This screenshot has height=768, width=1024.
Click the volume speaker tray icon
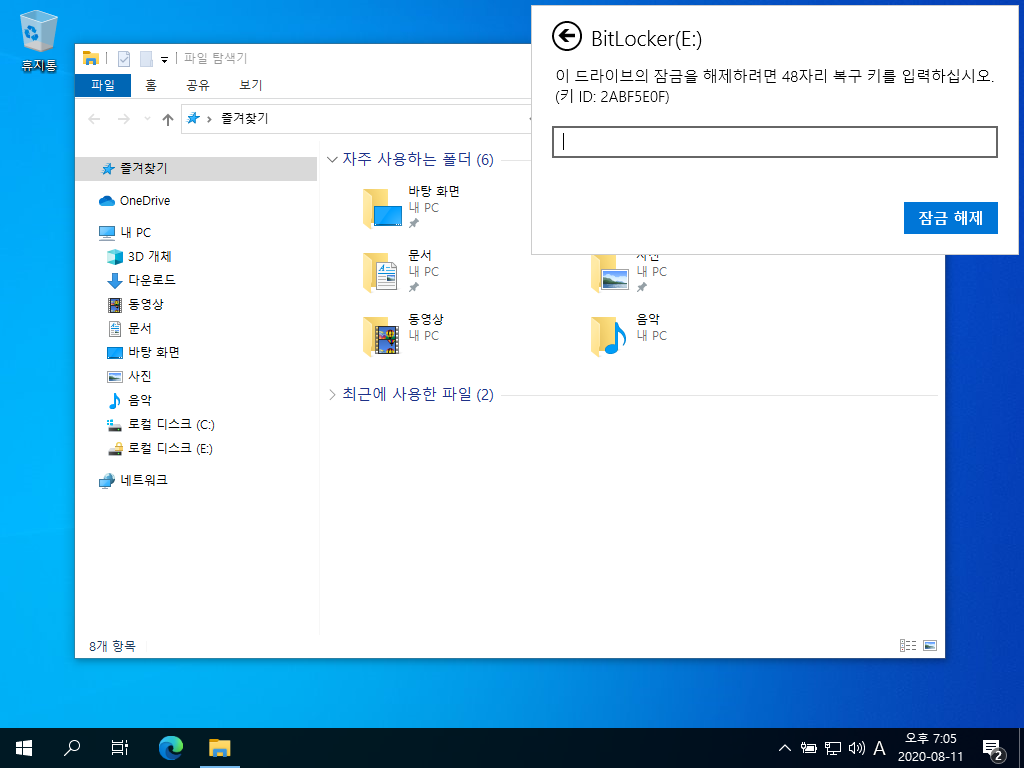click(856, 748)
